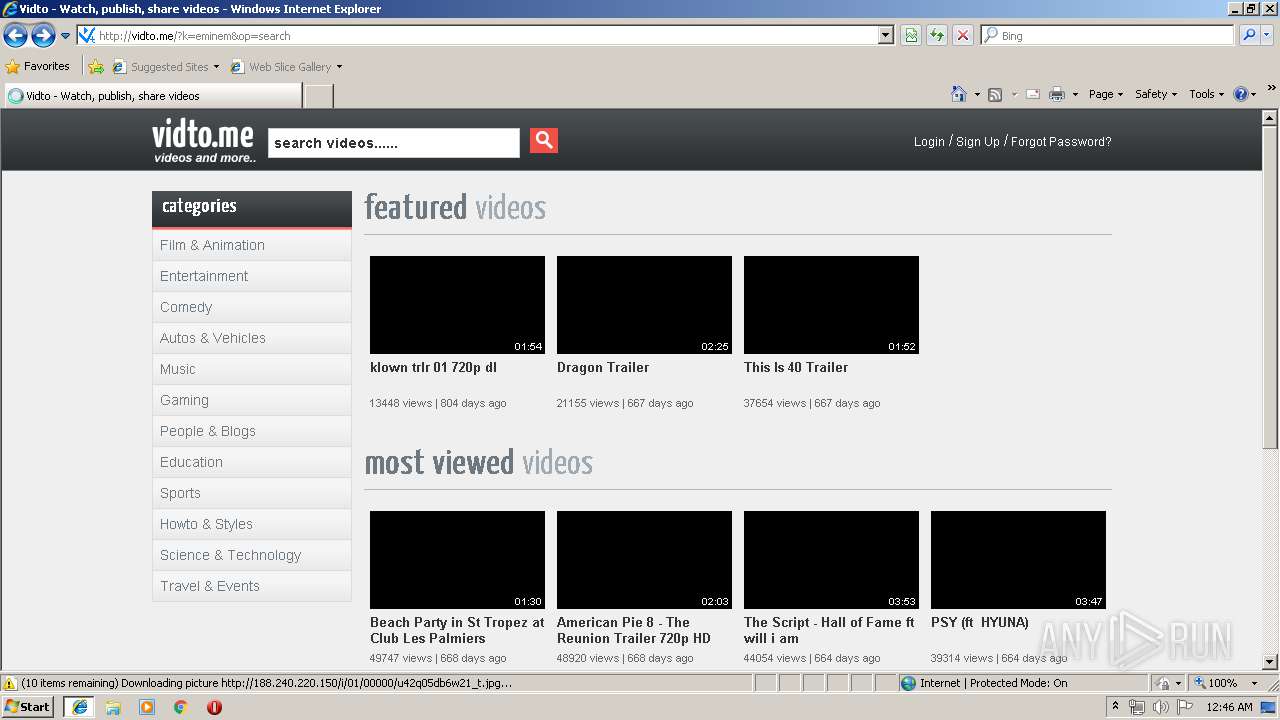The height and width of the screenshot is (720, 1280).
Task: Click the red video search button
Action: pos(544,141)
